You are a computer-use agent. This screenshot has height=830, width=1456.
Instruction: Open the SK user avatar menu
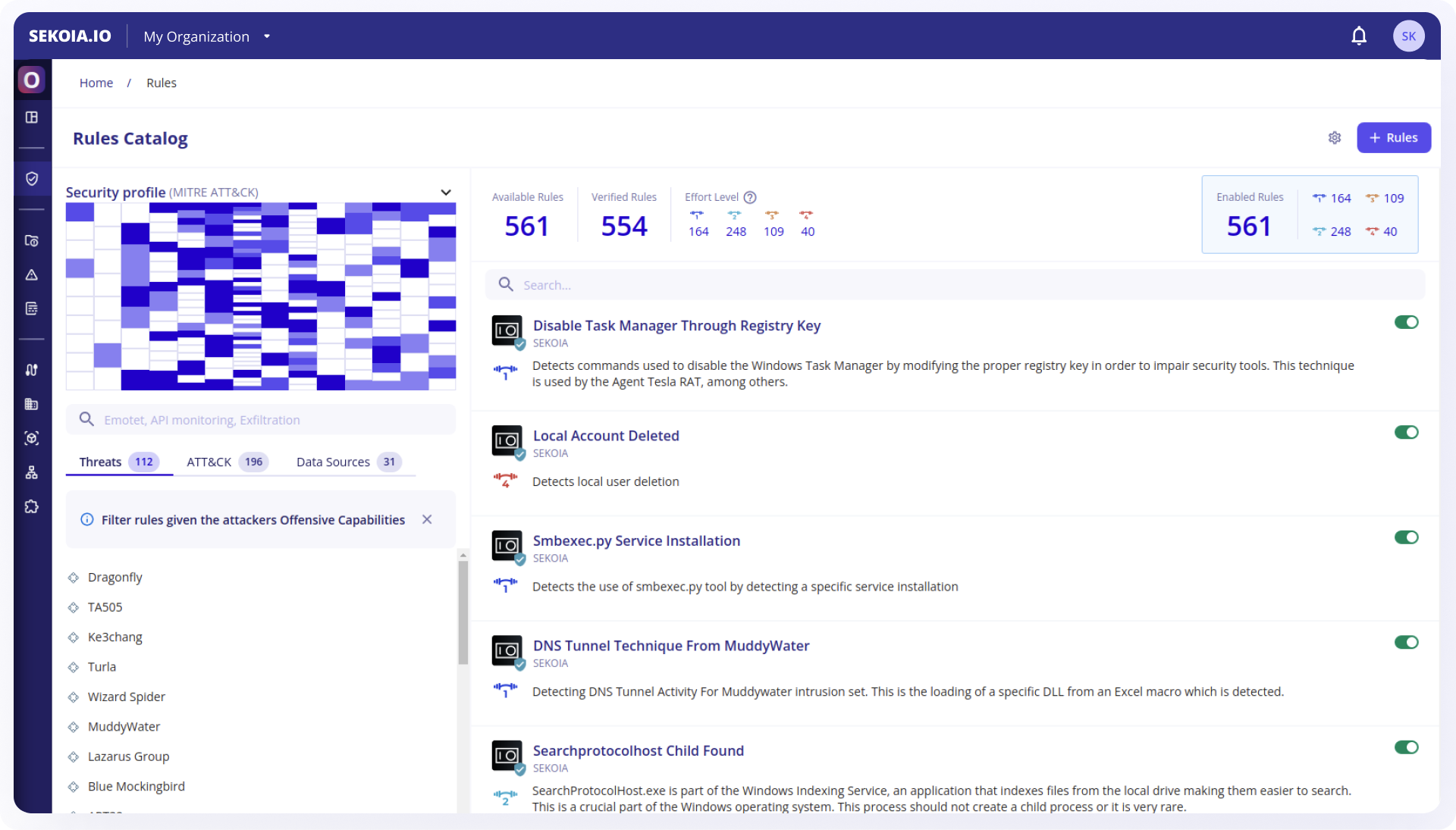tap(1408, 36)
